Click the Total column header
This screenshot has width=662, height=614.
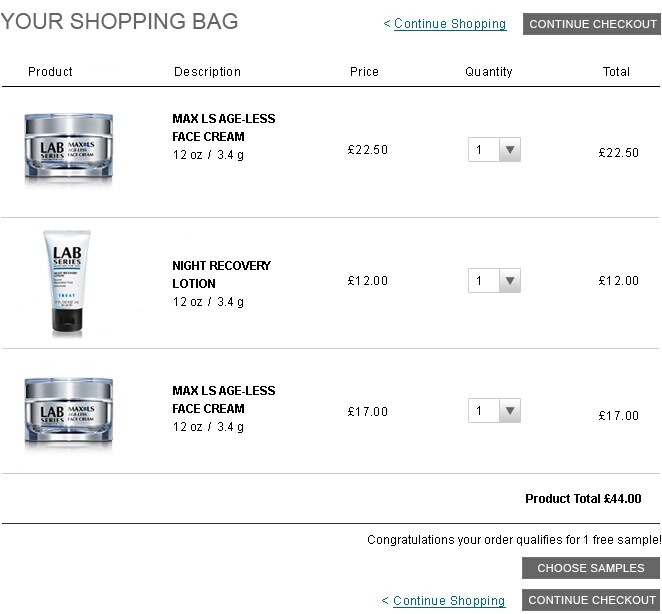tap(616, 71)
